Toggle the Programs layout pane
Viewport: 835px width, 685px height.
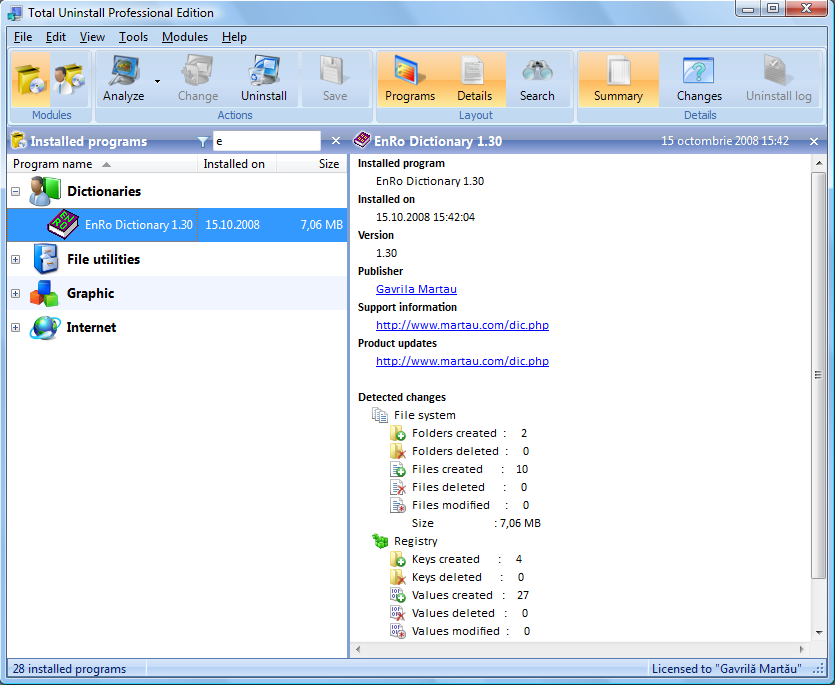pyautogui.click(x=409, y=73)
